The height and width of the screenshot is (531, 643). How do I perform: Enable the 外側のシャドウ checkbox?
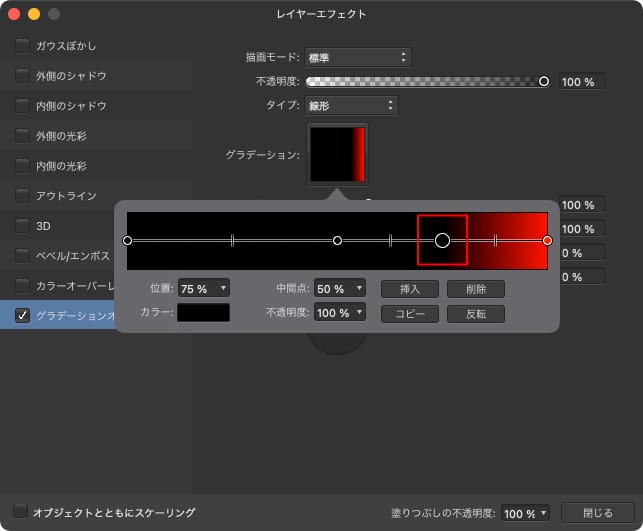(x=22, y=76)
